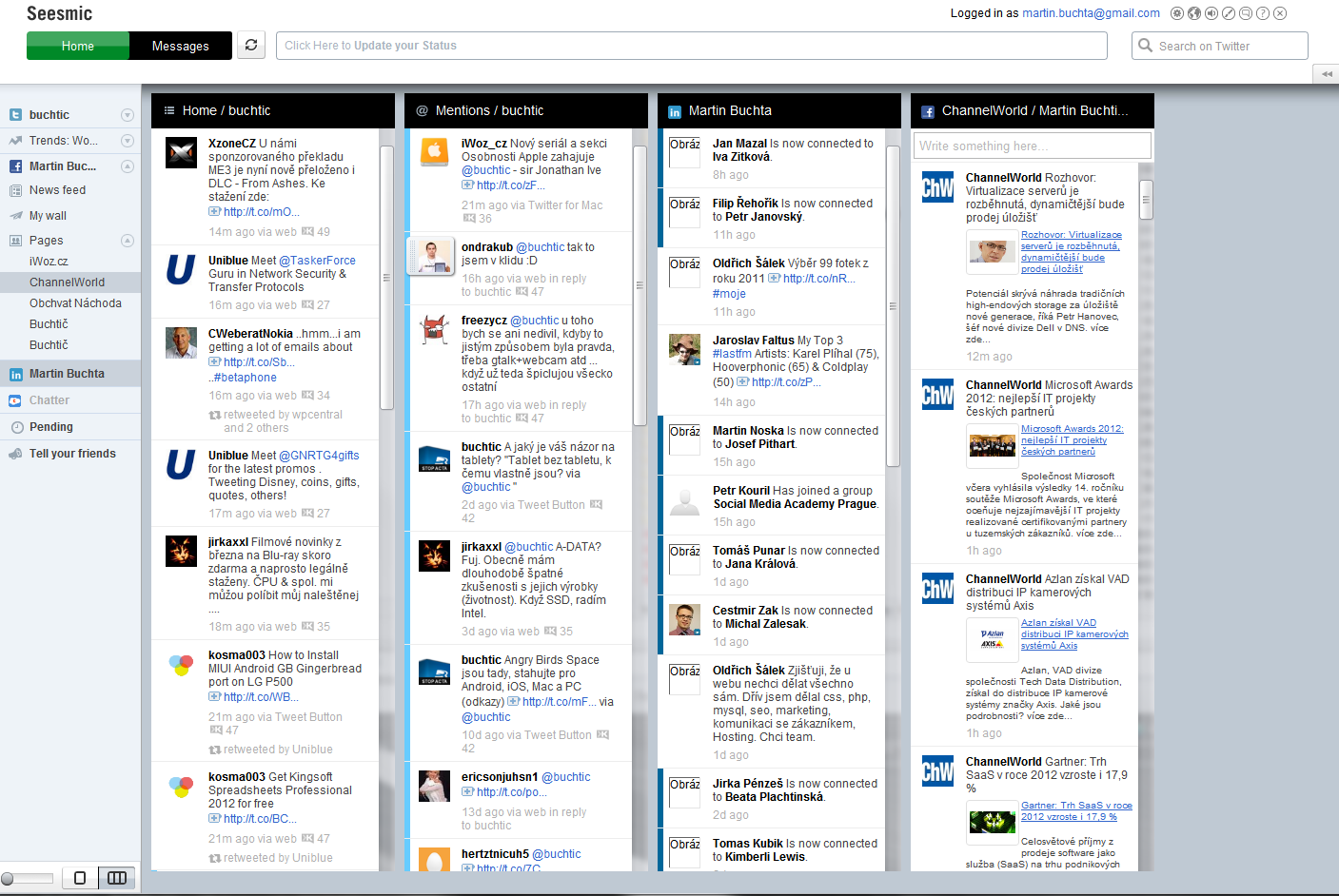Click #lastfm hashtag in Jaroslav Faltus post
This screenshot has height=896, width=1339.
coord(732,354)
